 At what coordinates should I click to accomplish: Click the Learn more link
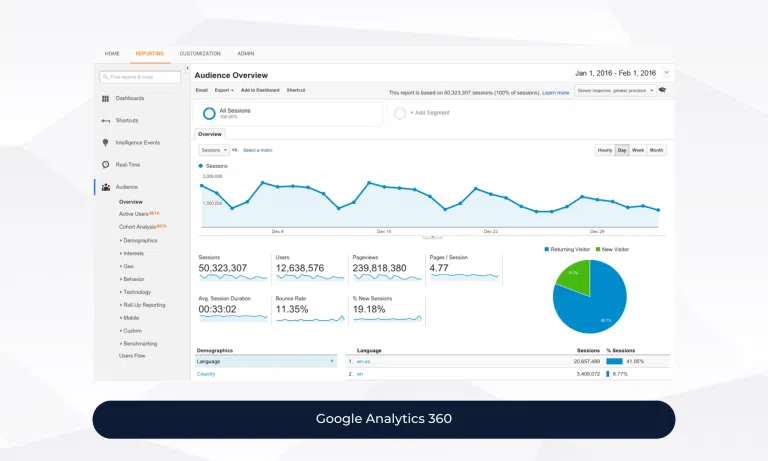coord(556,92)
